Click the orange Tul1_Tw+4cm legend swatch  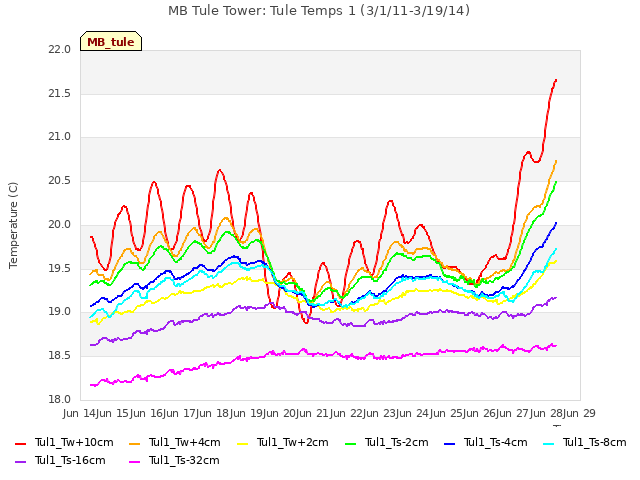point(134,443)
